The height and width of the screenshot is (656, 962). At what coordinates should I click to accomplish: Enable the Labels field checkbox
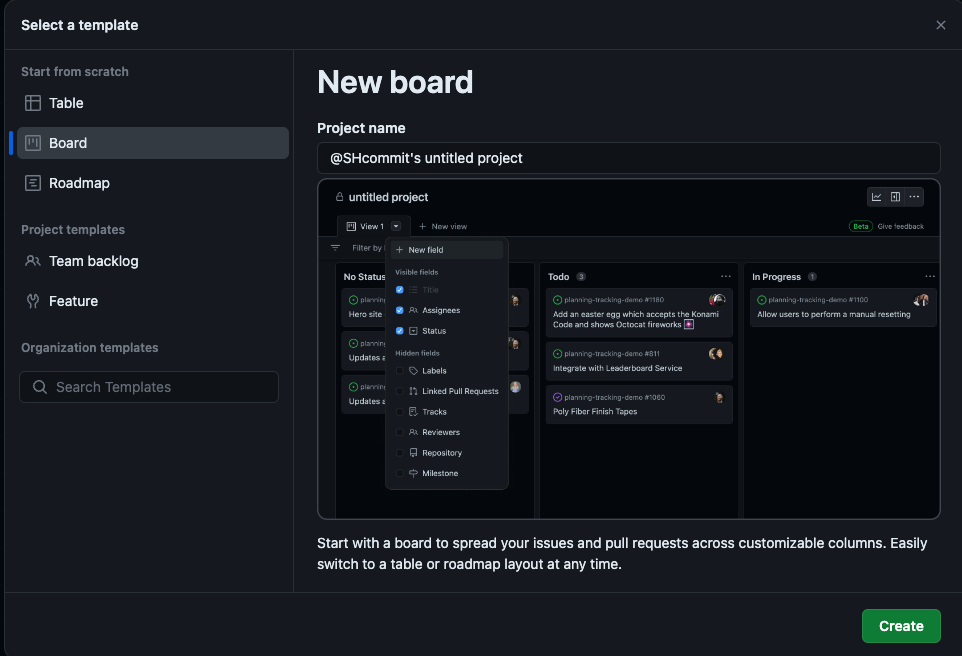(399, 371)
